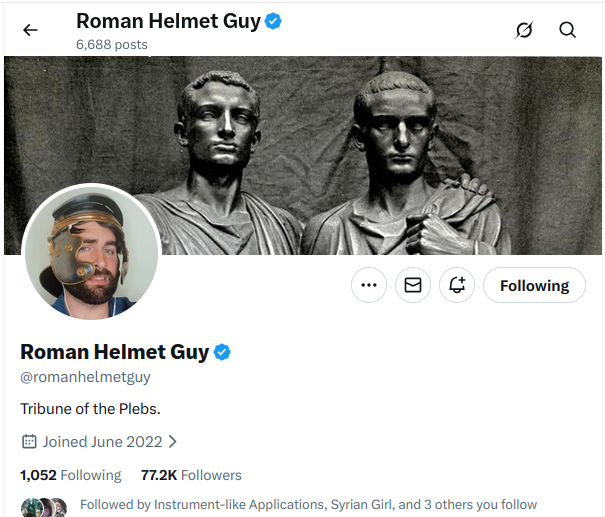Toggle the Following button
The height and width of the screenshot is (517, 605).
pyautogui.click(x=534, y=285)
